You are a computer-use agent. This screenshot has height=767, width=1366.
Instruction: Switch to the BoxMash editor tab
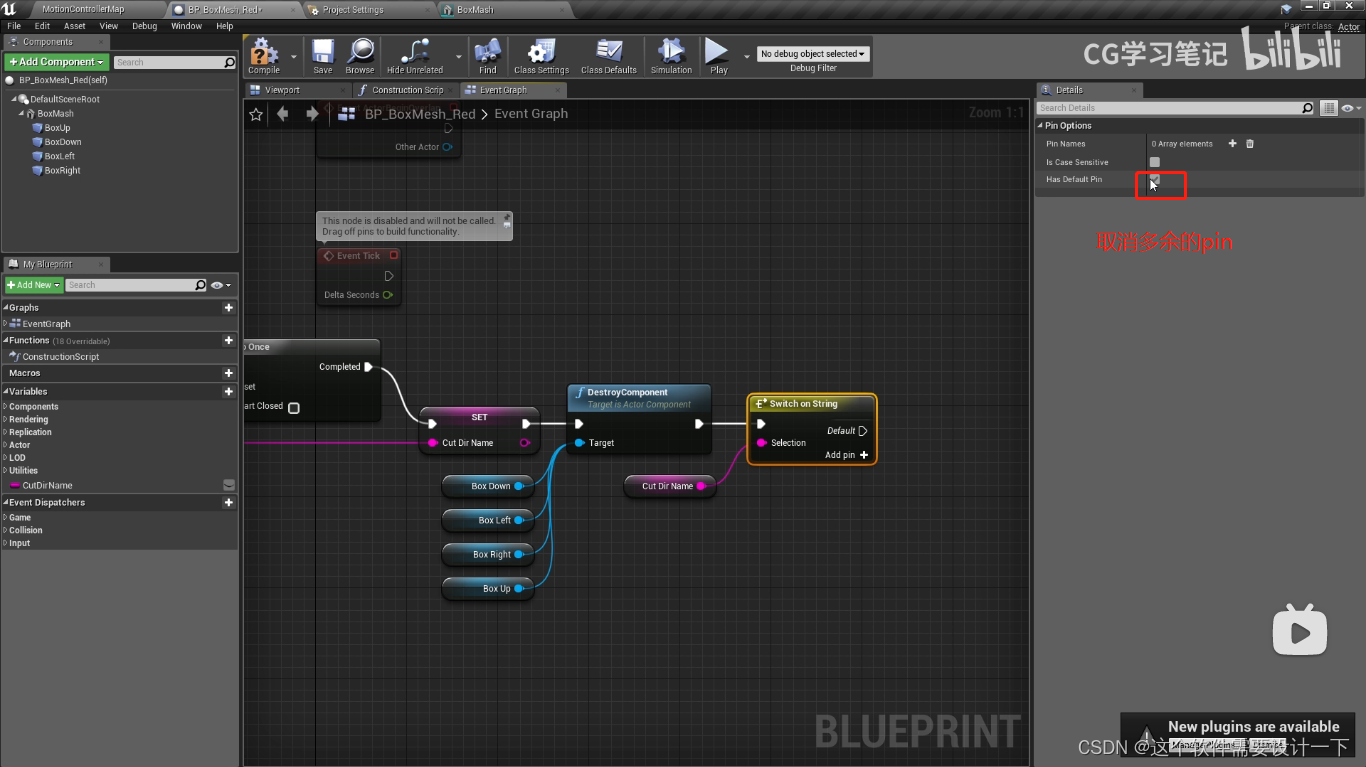477,9
